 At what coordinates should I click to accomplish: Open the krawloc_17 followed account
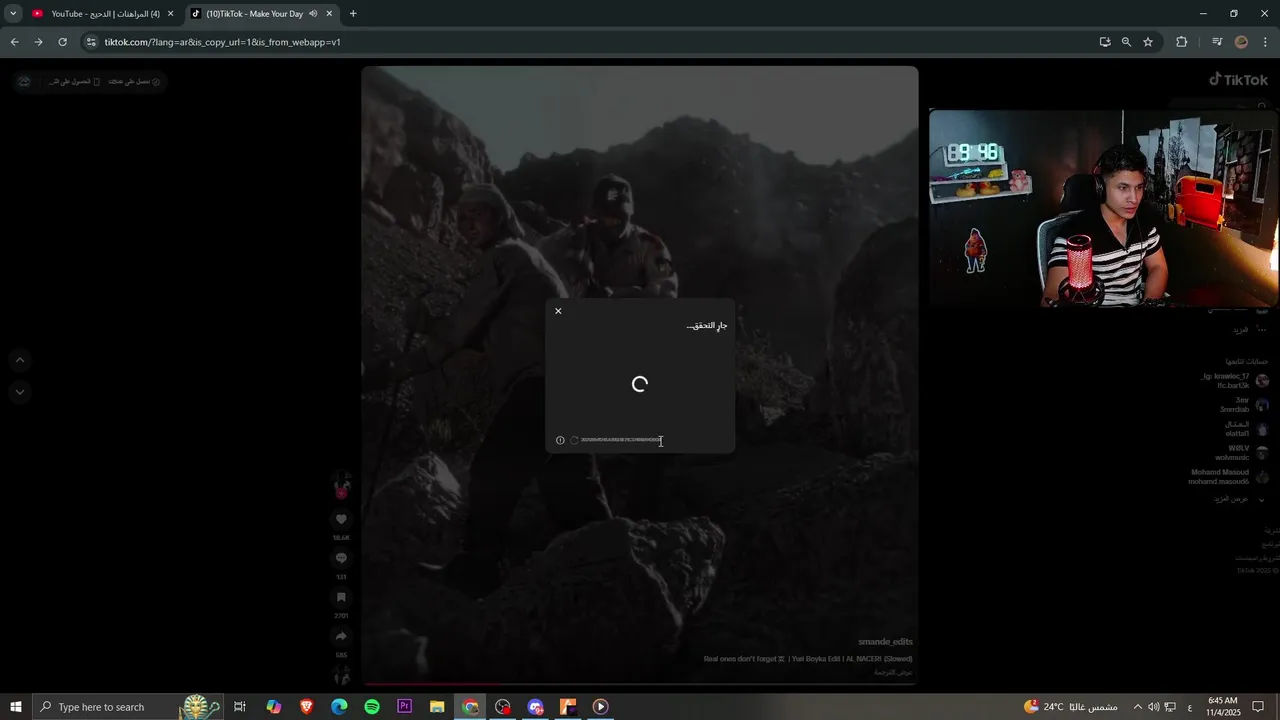(x=1235, y=380)
